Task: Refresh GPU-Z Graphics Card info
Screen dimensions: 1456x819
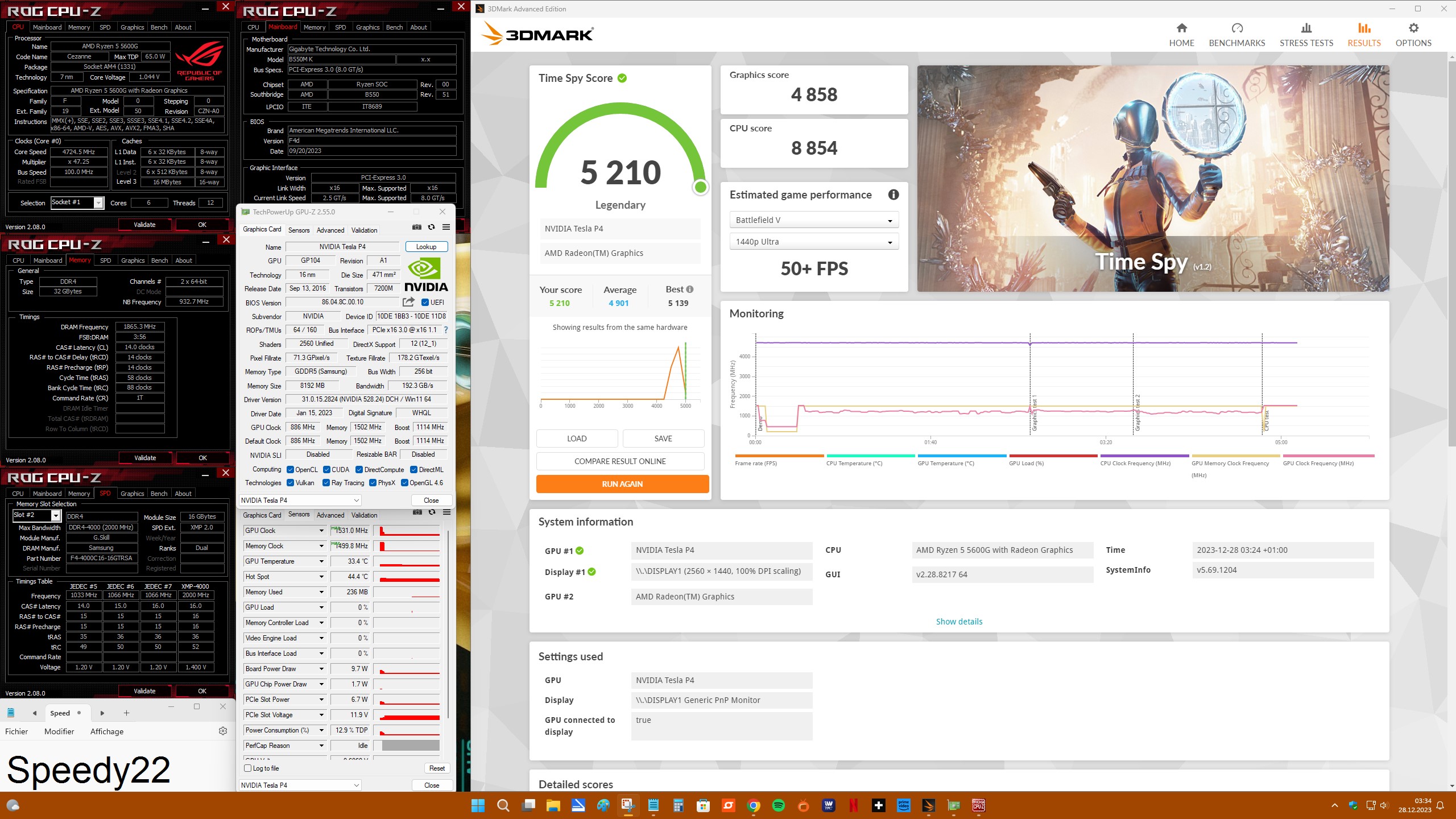Action: 432,227
